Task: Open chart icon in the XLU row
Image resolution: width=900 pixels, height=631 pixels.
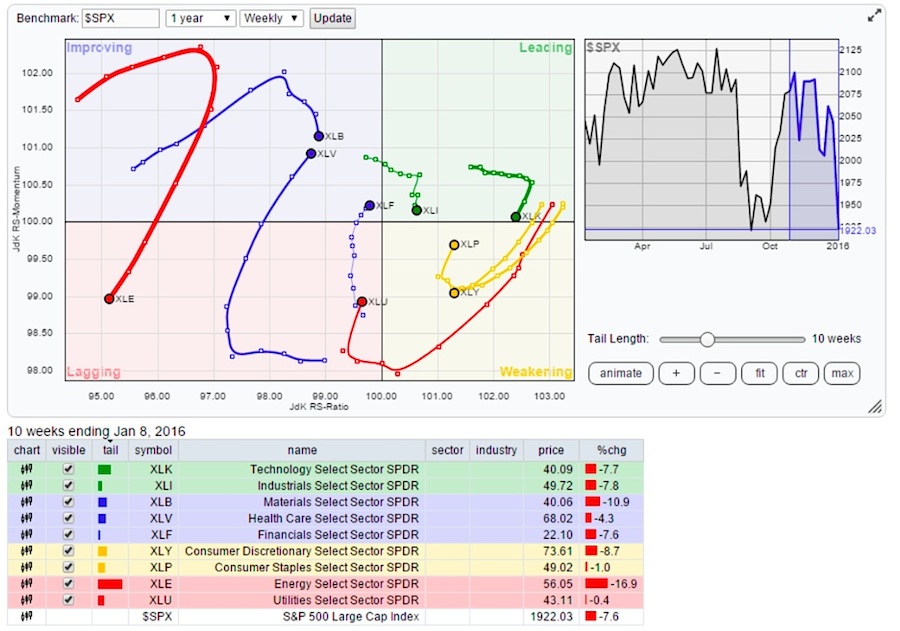Action: pos(26,600)
